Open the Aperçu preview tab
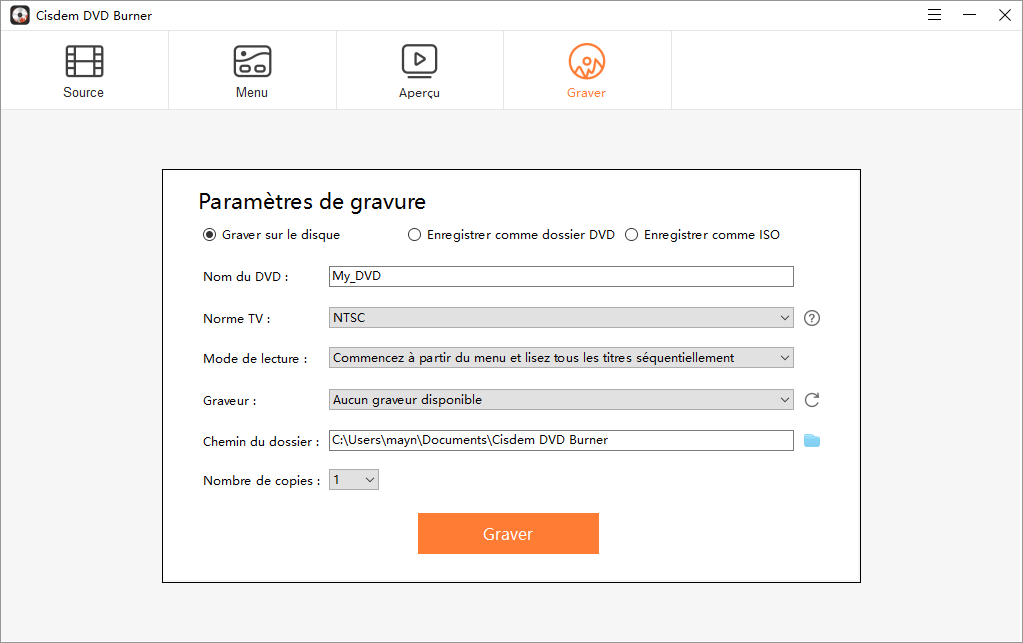Screen dimensions: 1023x643 (420, 70)
